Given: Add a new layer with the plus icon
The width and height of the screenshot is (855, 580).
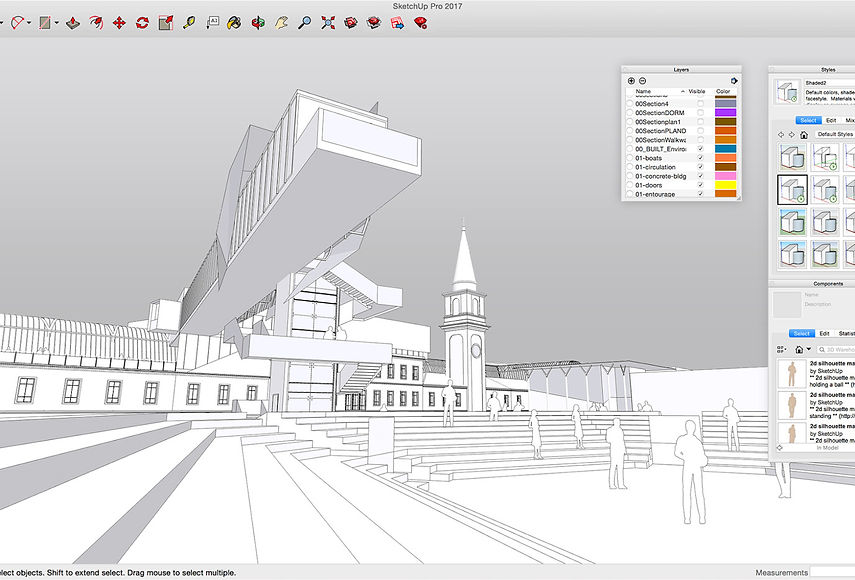Looking at the screenshot, I should click(631, 81).
